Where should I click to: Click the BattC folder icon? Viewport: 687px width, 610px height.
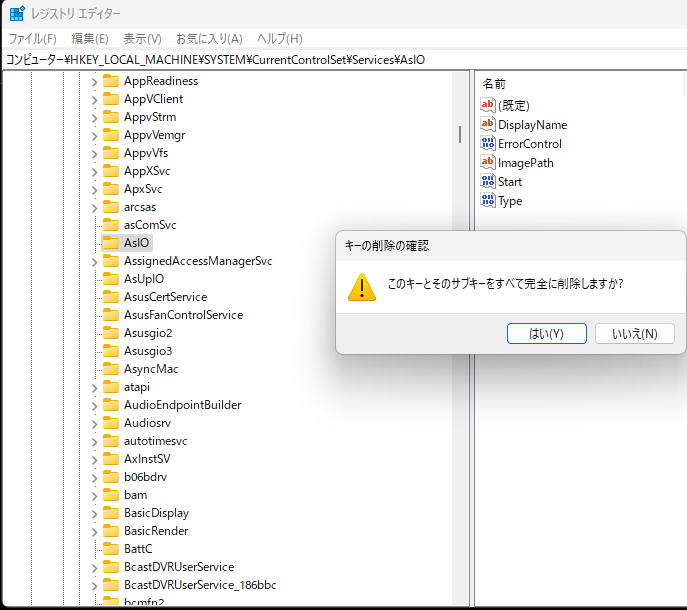coord(111,548)
